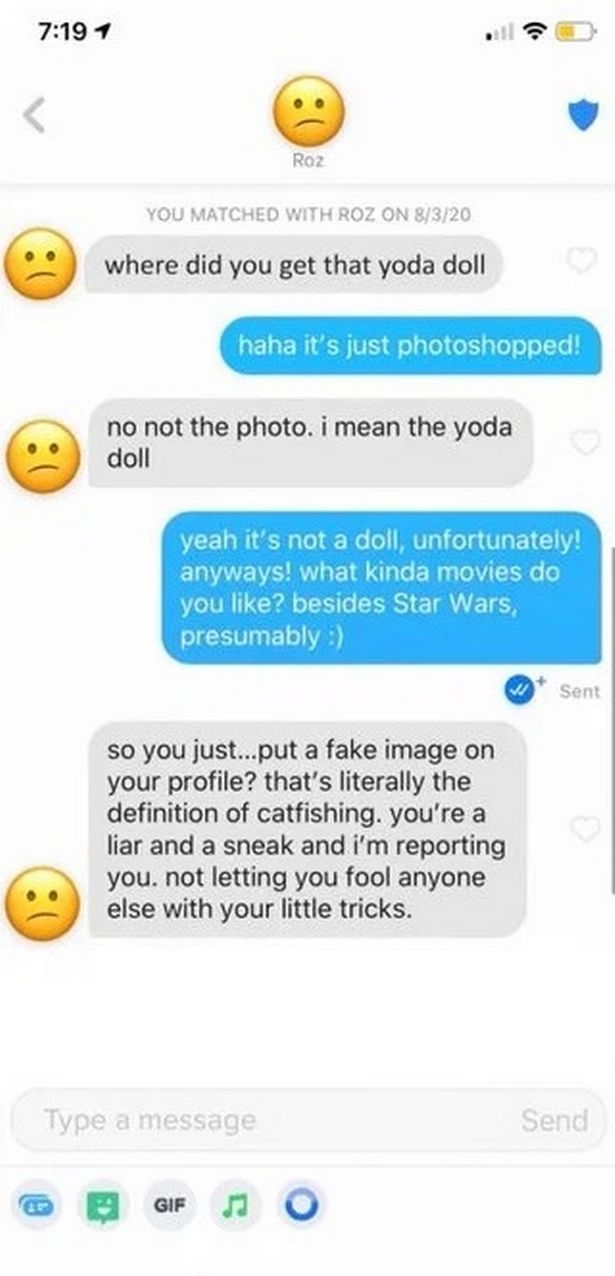Like the catfishing accusation message
This screenshot has width=615, height=1276.
(x=581, y=827)
